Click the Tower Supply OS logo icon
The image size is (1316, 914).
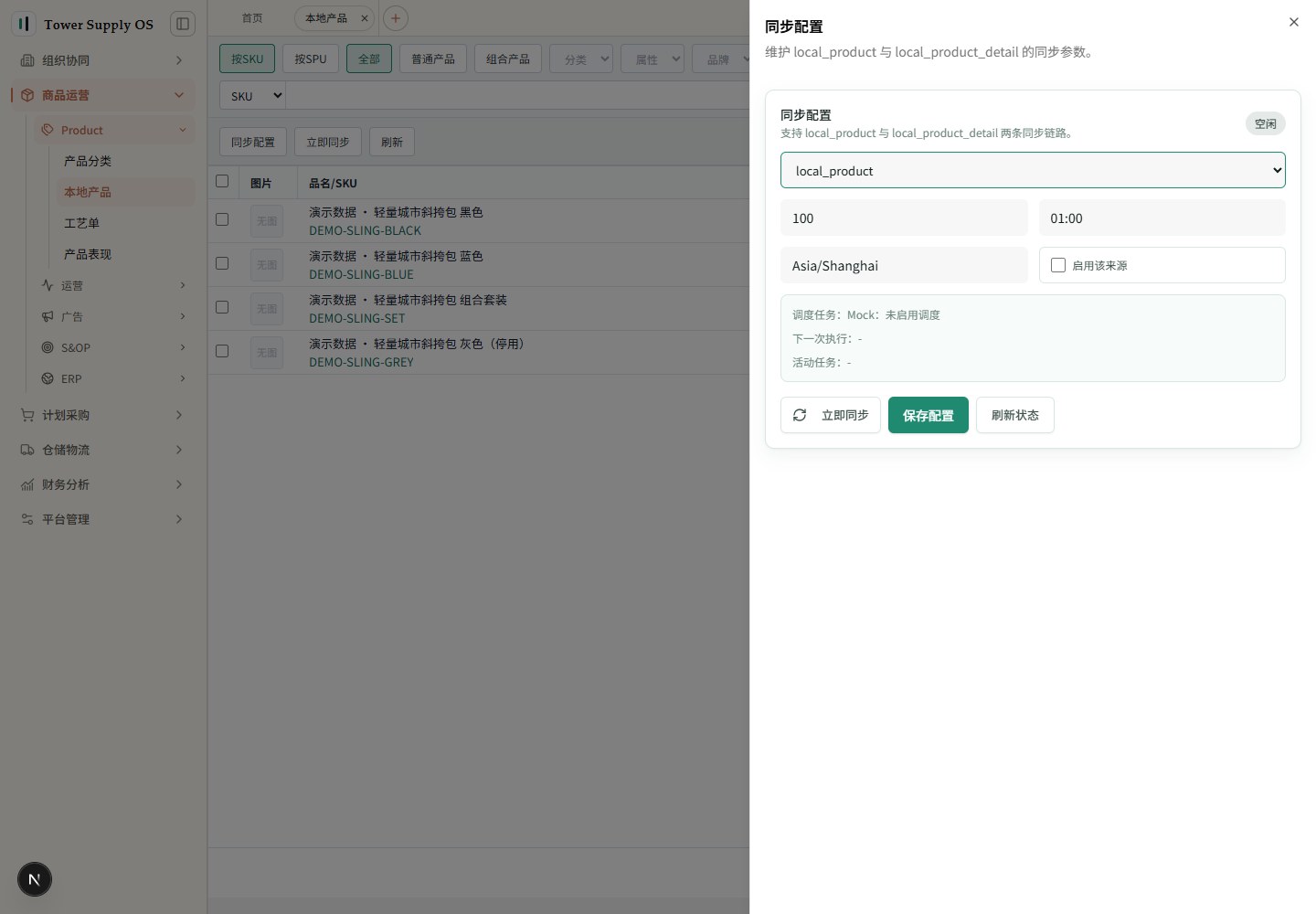[24, 24]
